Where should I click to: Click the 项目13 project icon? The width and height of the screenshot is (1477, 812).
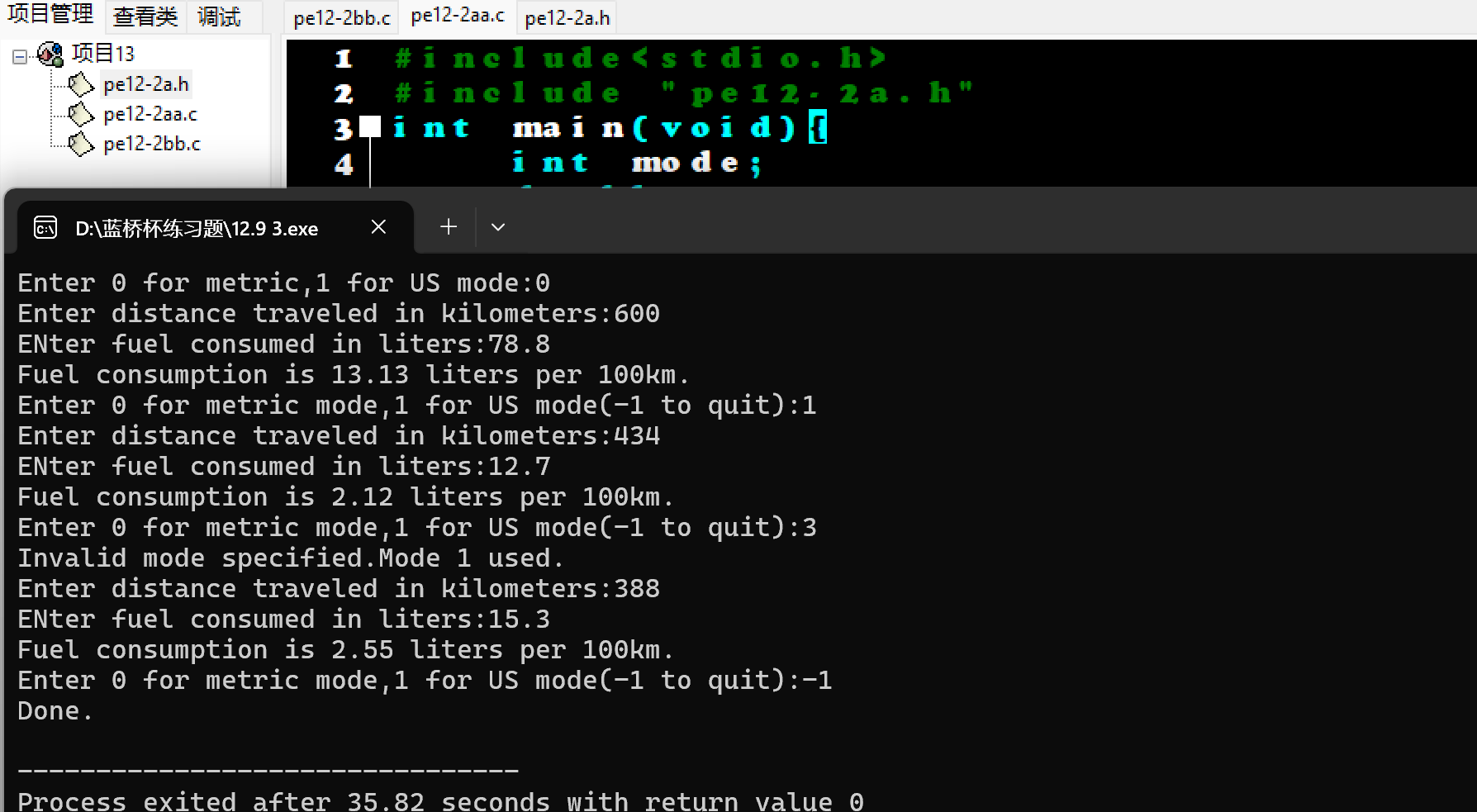click(50, 55)
